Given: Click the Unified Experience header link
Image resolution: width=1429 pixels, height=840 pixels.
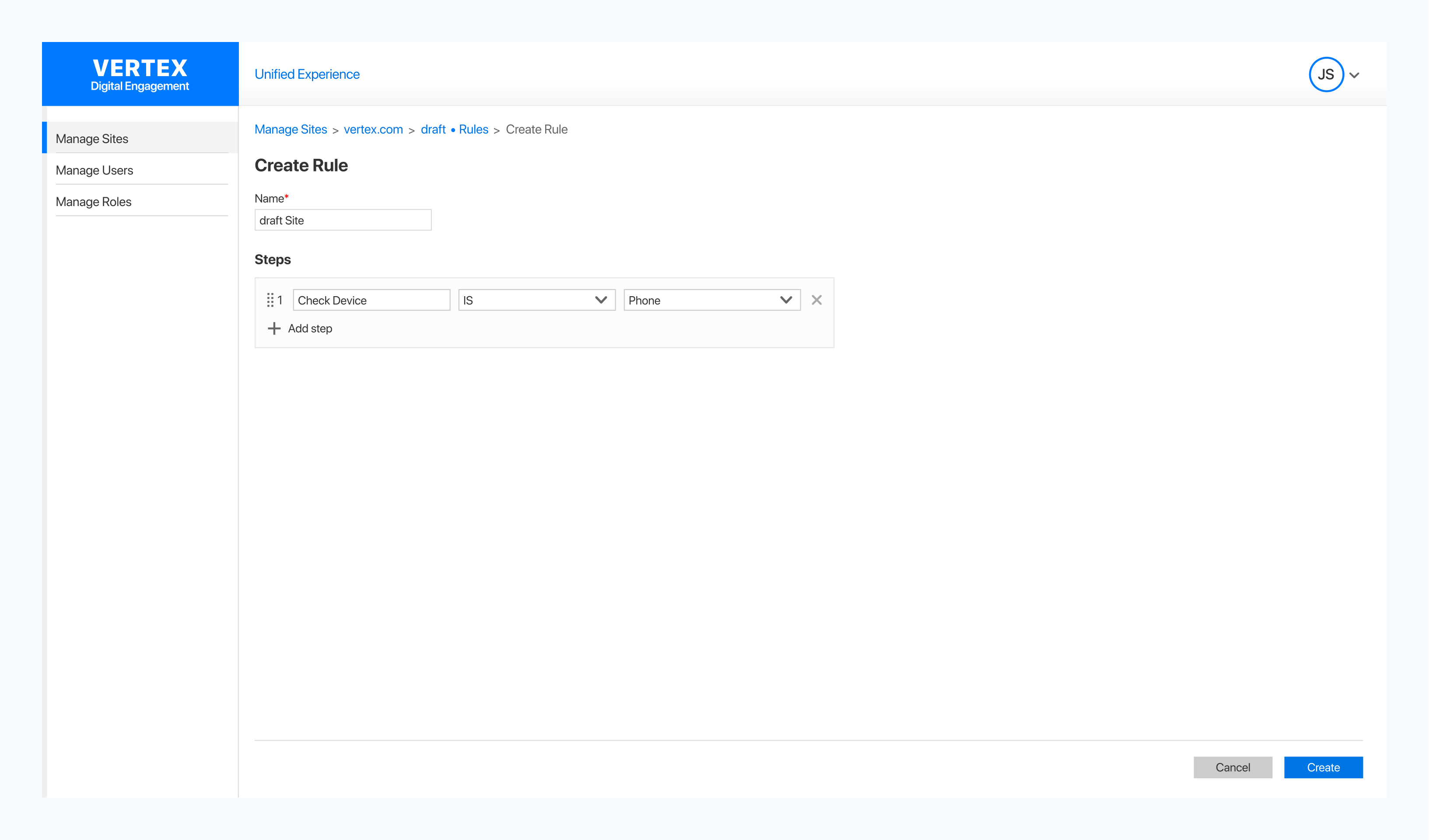Looking at the screenshot, I should point(307,74).
